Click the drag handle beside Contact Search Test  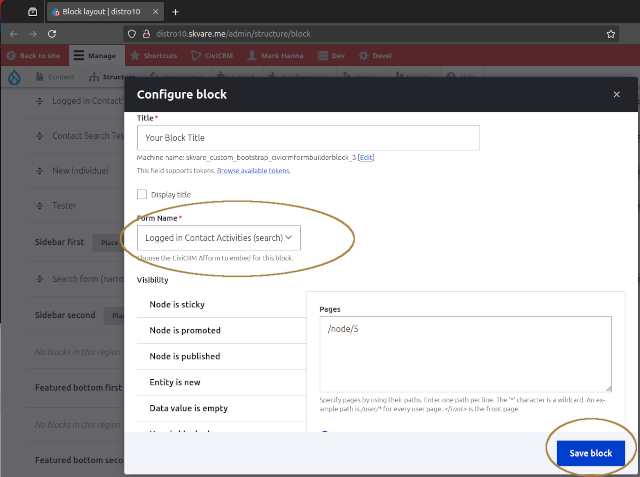40,136
